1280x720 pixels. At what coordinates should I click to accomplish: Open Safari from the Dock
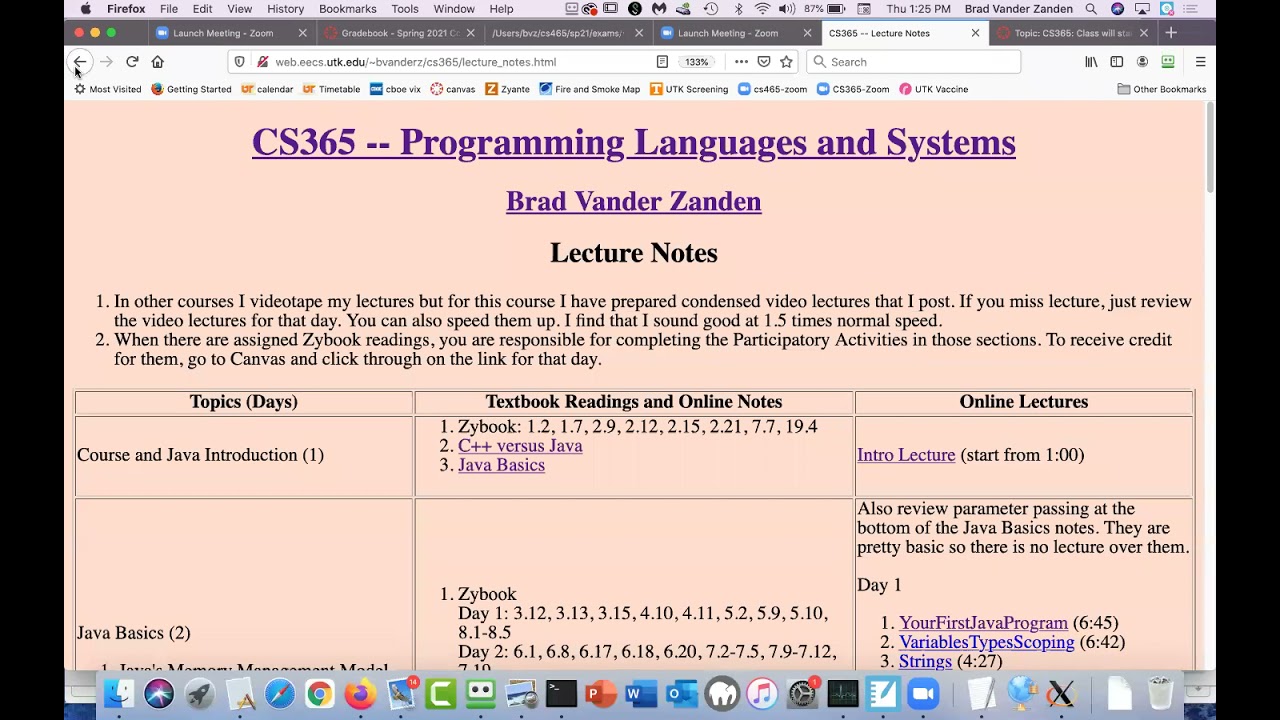tap(280, 693)
